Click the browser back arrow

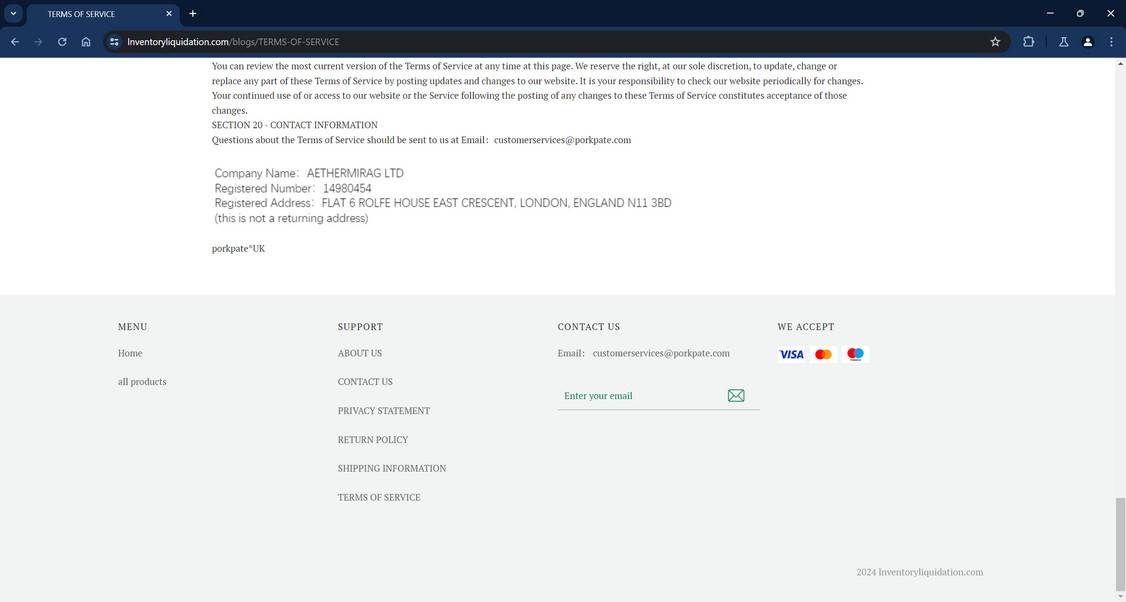coord(14,42)
